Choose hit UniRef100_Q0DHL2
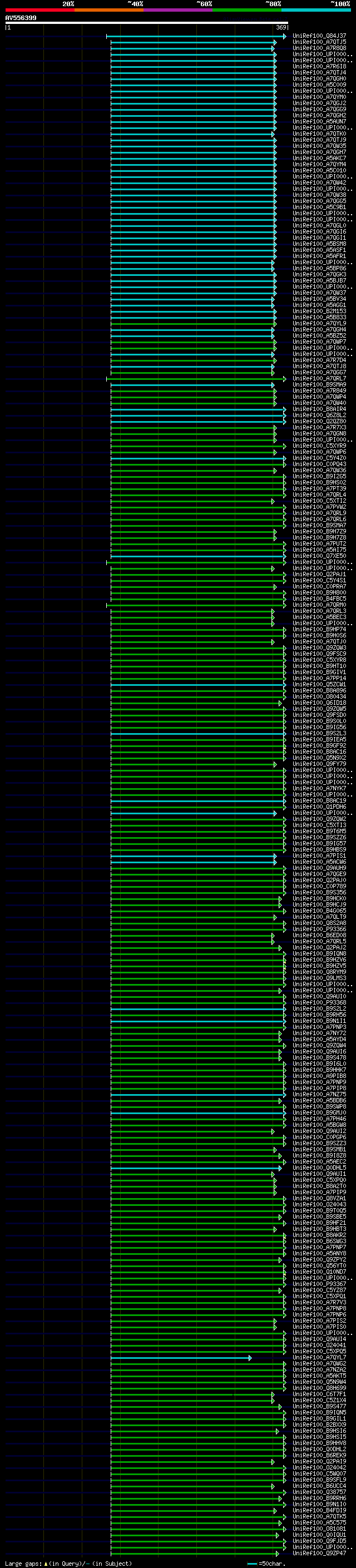Image resolution: width=356 pixels, height=1568 pixels. 319,1450
